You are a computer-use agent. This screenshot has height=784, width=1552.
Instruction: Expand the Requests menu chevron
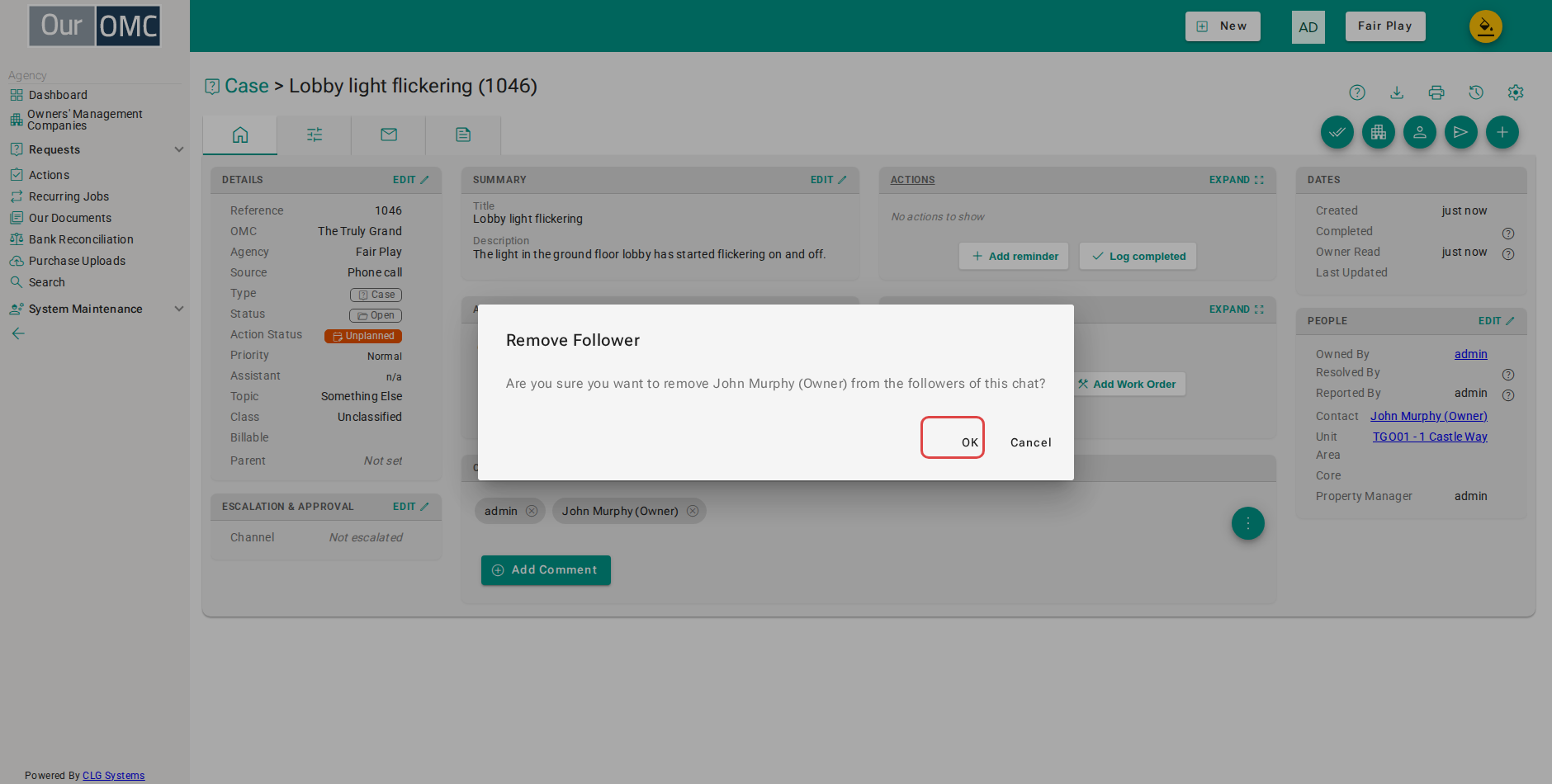[179, 149]
